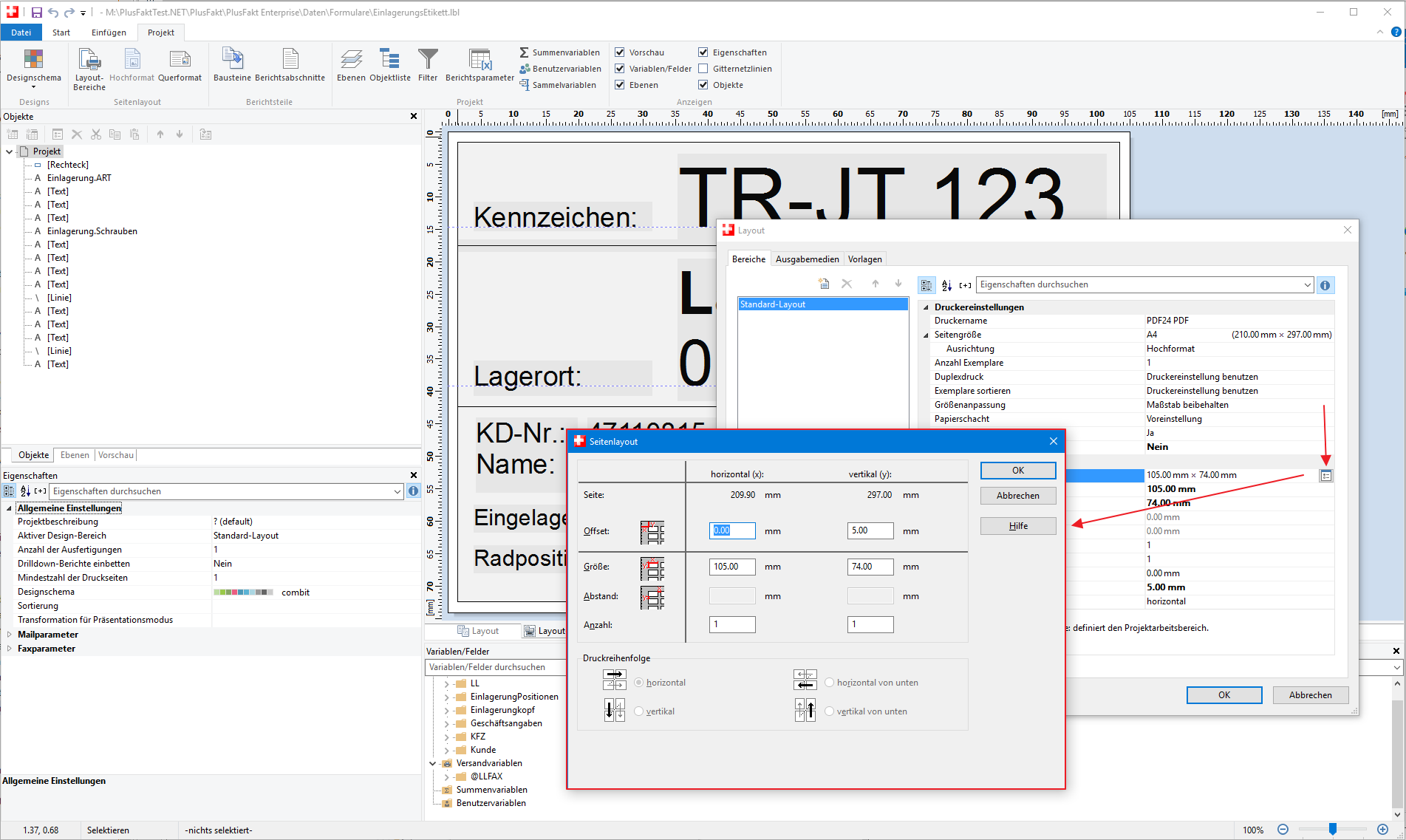This screenshot has height=840, width=1406.
Task: Open the Ebenen layers dialog
Action: click(351, 65)
